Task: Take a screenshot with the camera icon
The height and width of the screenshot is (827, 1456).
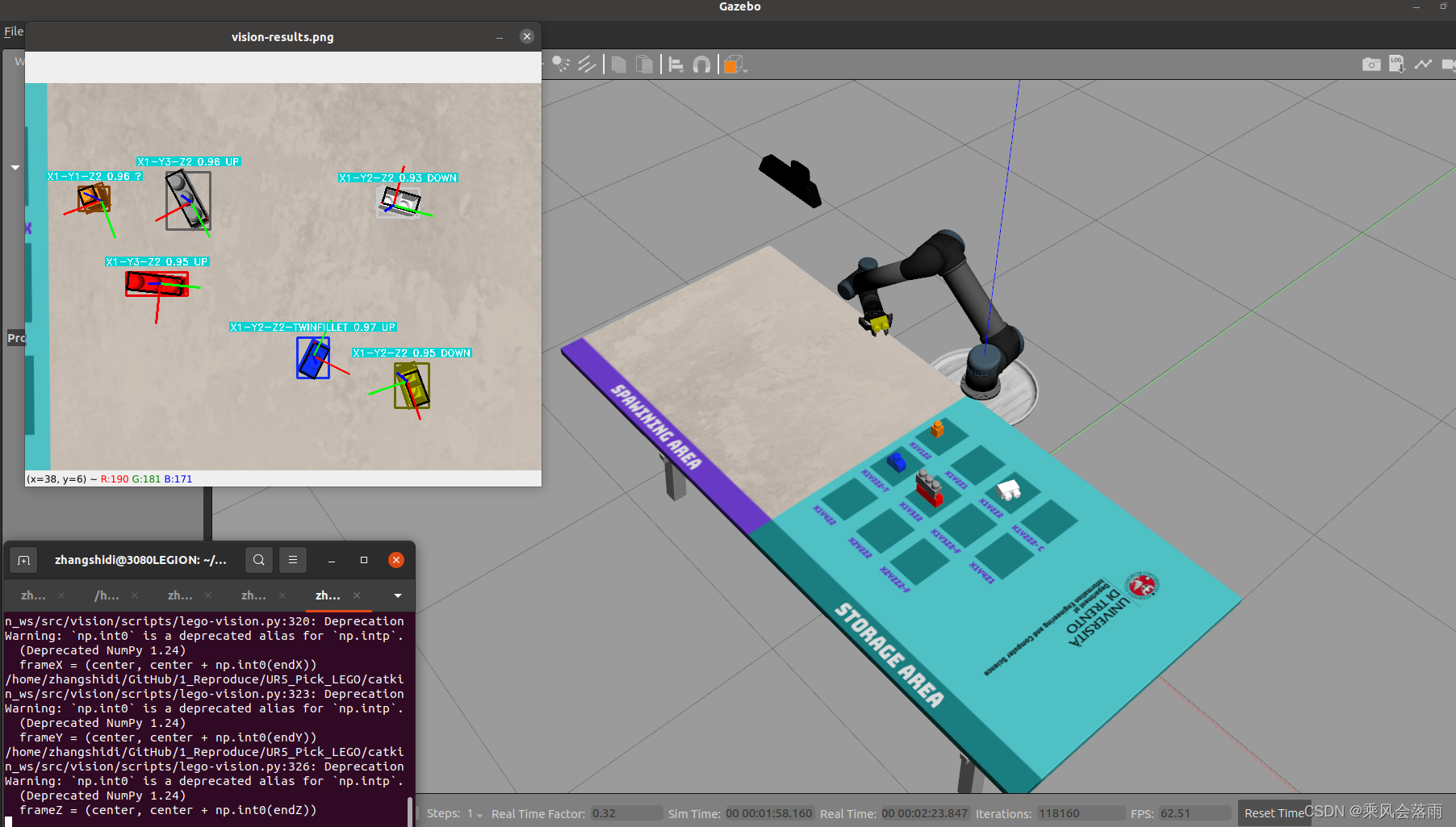Action: 1370,65
